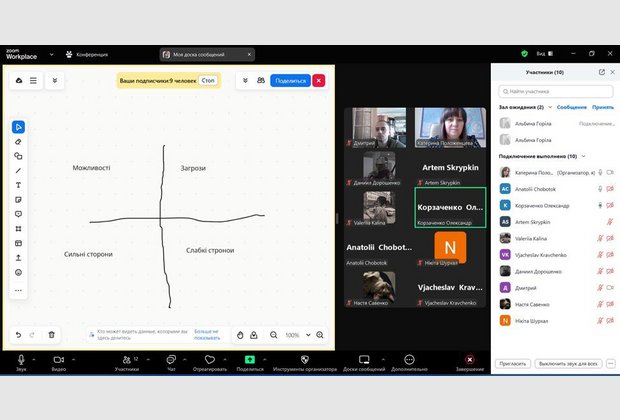Open the emoji/stickers tool

coord(18,272)
